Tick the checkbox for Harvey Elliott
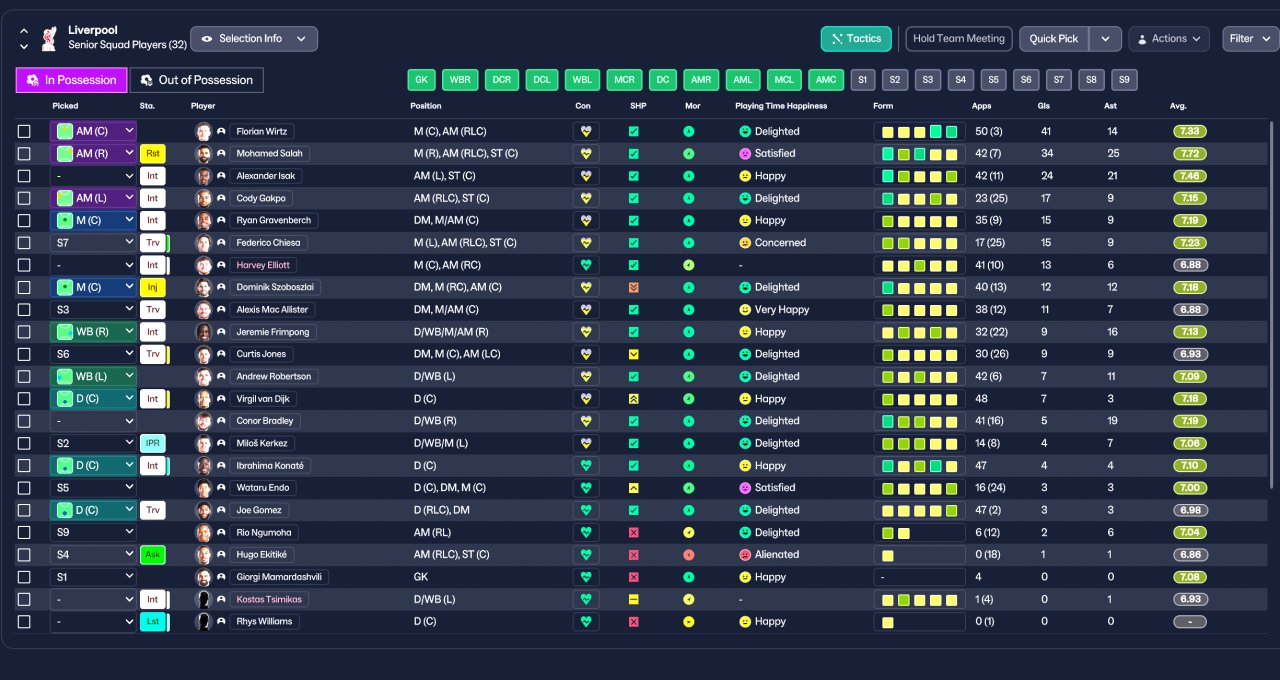 pos(24,265)
